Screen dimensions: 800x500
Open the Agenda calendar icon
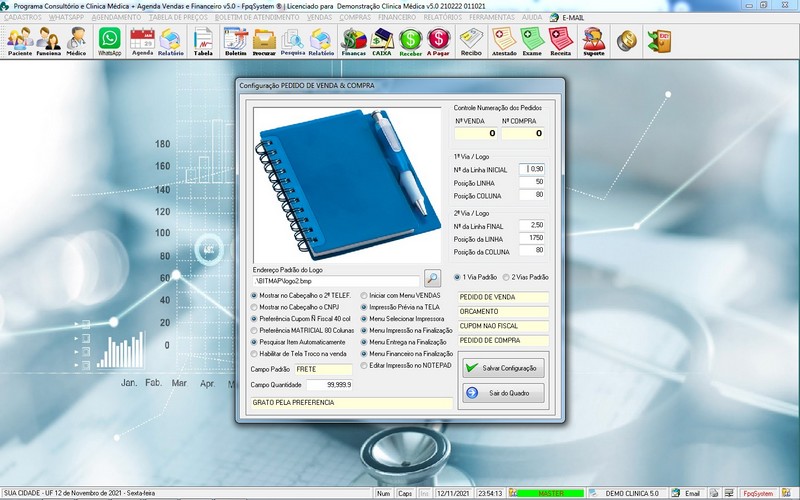142,41
